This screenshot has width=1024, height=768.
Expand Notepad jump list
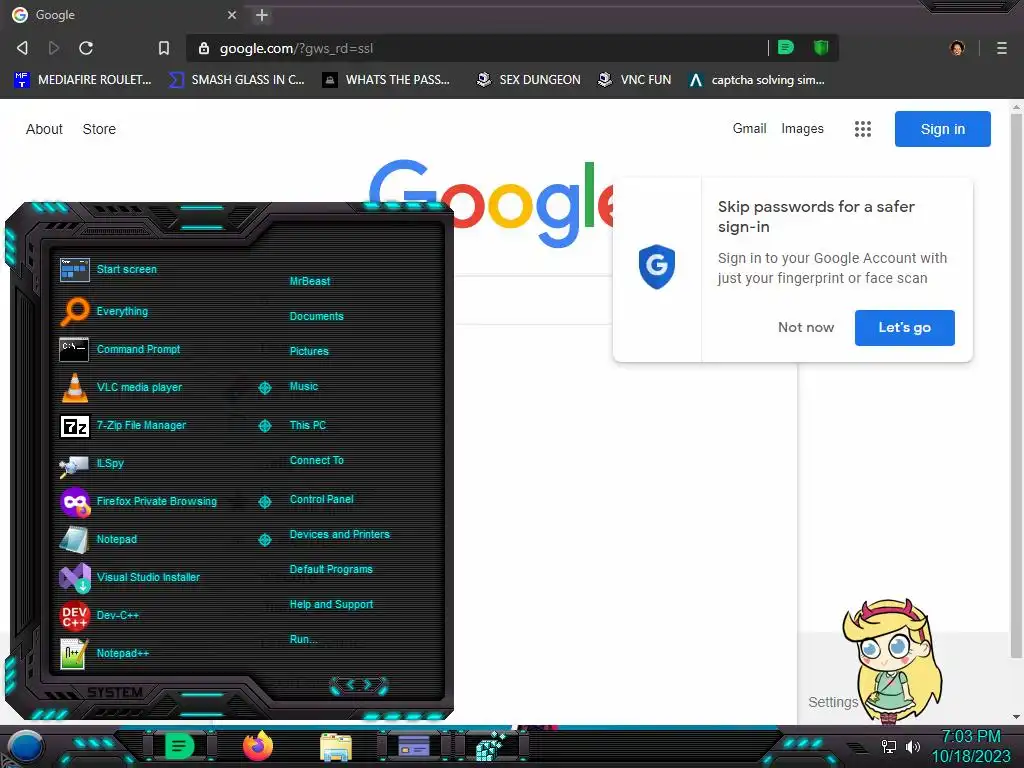pyautogui.click(x=264, y=540)
